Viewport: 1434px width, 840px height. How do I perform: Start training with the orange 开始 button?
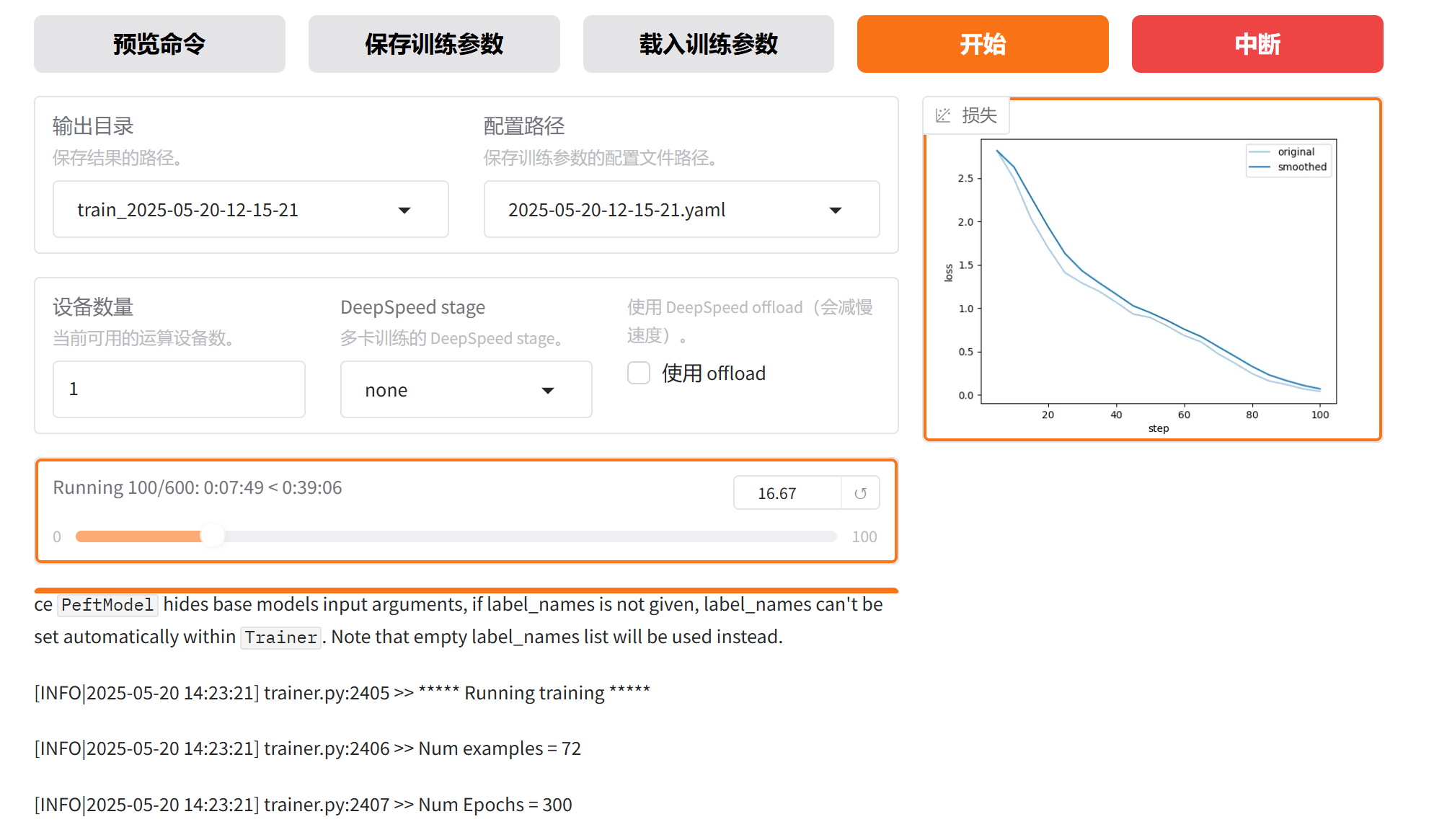(x=982, y=44)
